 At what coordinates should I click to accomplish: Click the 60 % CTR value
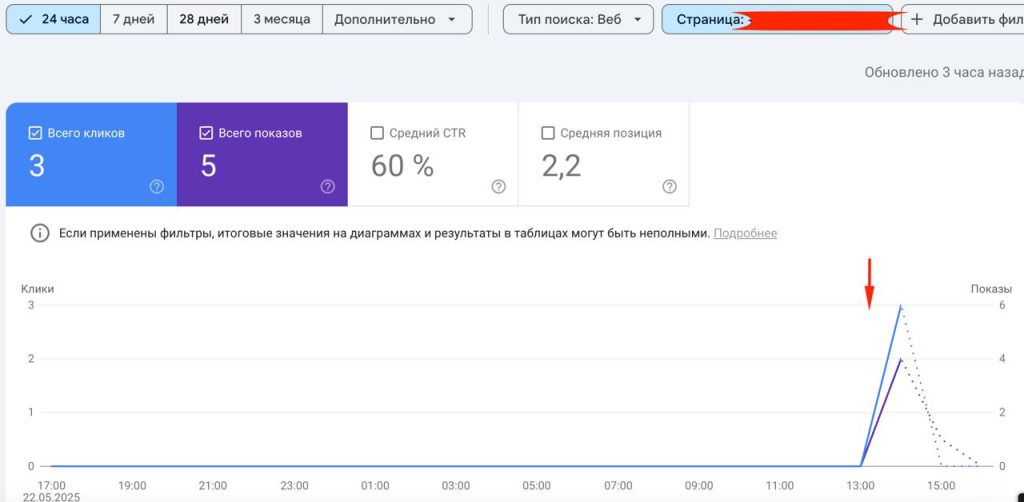point(402,166)
